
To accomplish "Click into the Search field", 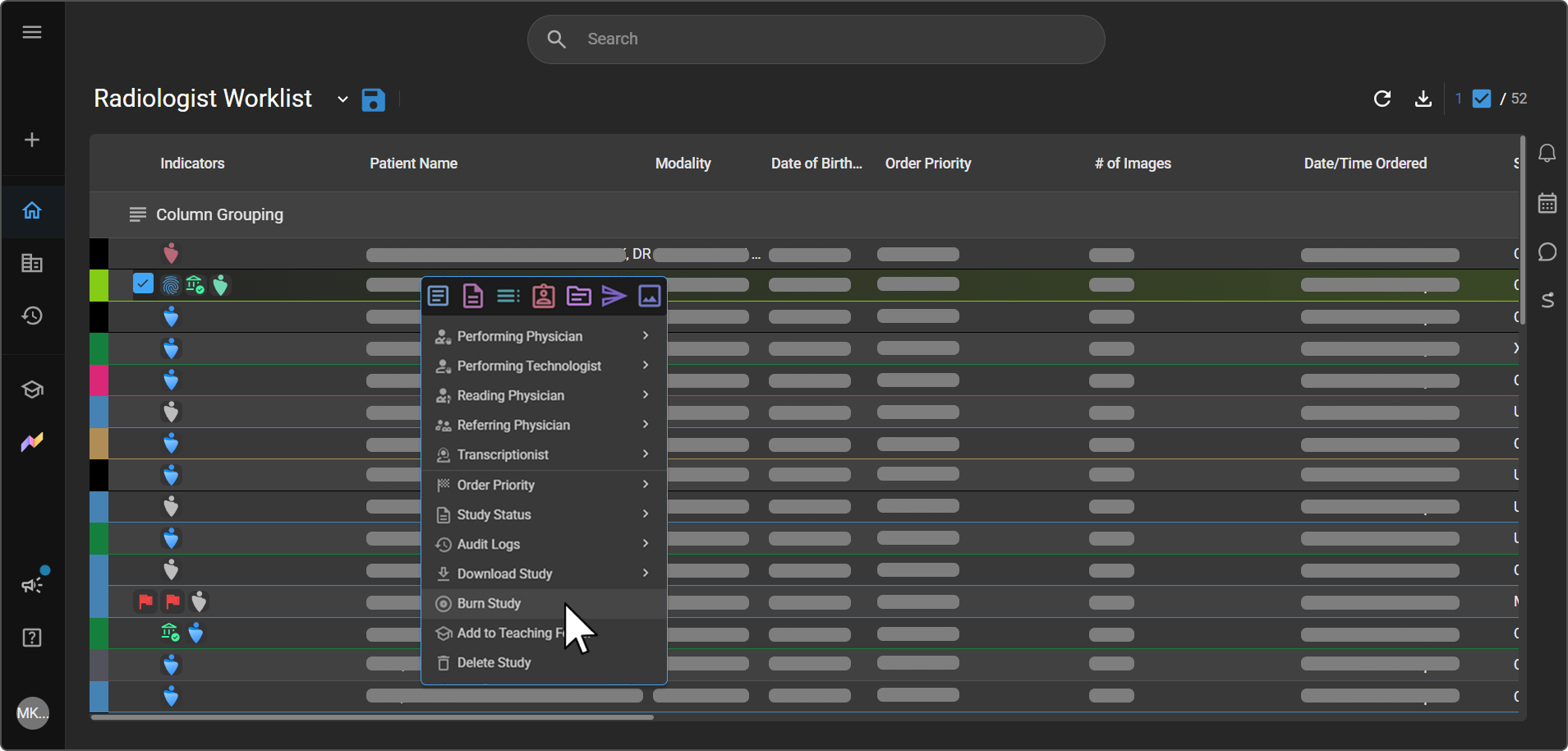I will [x=816, y=39].
